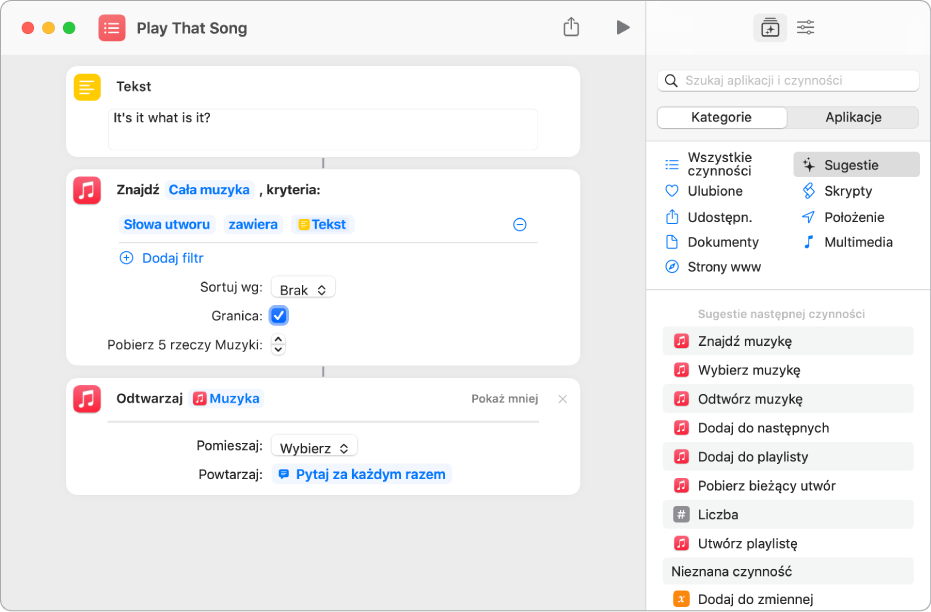Image resolution: width=931 pixels, height=612 pixels.
Task: Open shortcut details sliders icon
Action: pyautogui.click(x=805, y=27)
